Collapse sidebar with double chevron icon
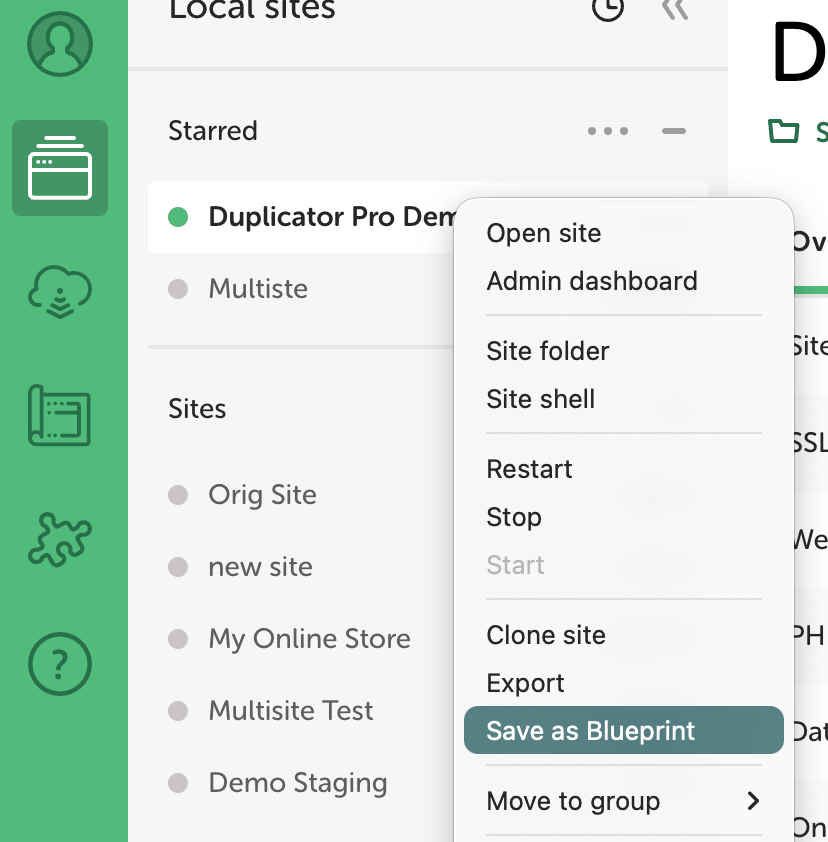Screen dimensions: 828x842 click(675, 9)
